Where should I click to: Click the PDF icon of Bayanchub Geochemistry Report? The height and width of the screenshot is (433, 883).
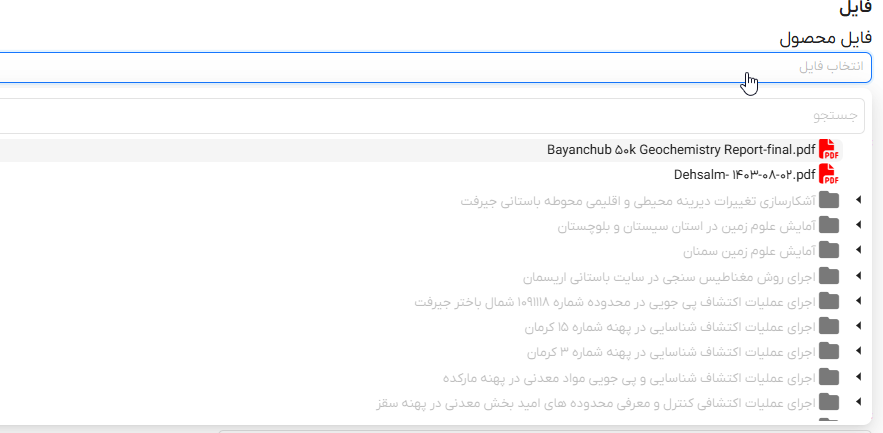coord(829,150)
